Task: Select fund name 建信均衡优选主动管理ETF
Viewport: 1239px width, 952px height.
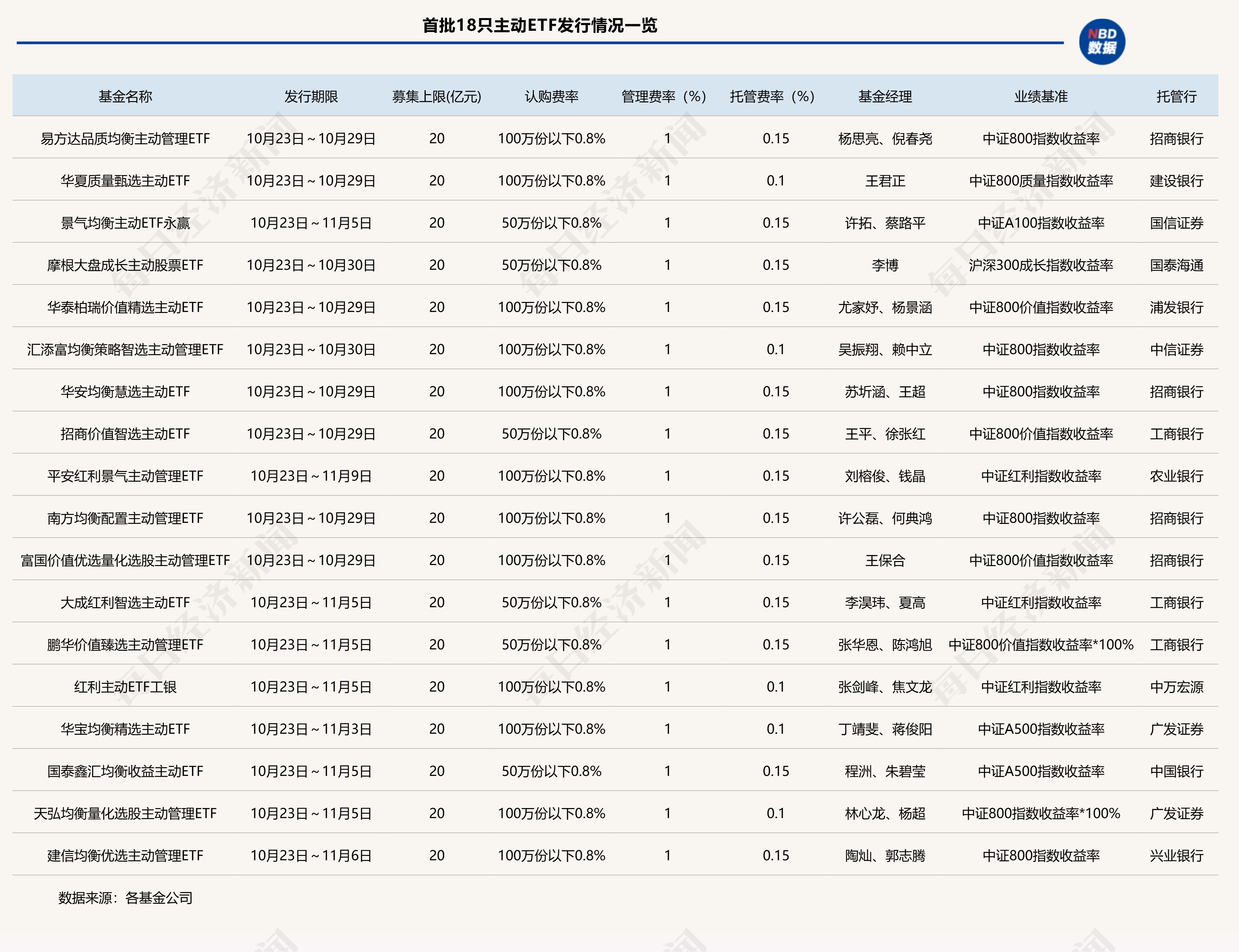Action: tap(125, 856)
